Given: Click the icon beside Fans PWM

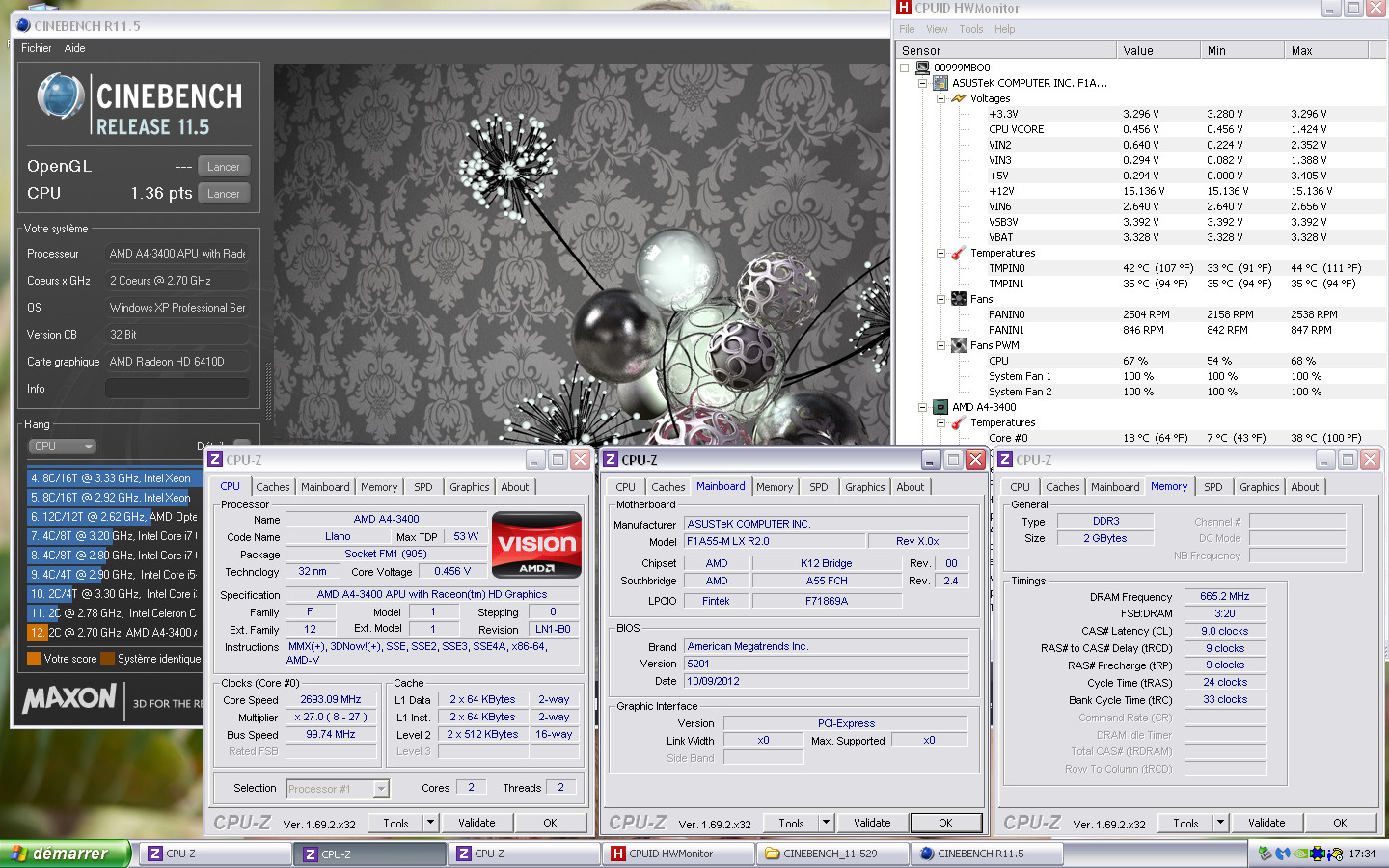Looking at the screenshot, I should pyautogui.click(x=959, y=345).
